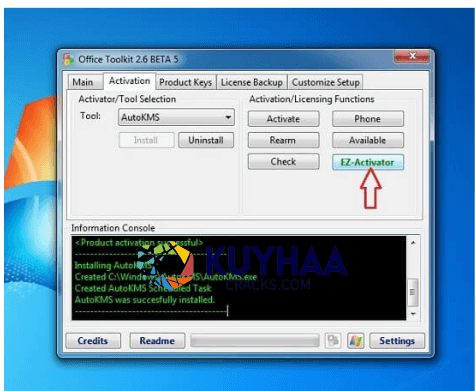
Task: Click the Information Console scrollbar thumb
Action: [x=413, y=292]
